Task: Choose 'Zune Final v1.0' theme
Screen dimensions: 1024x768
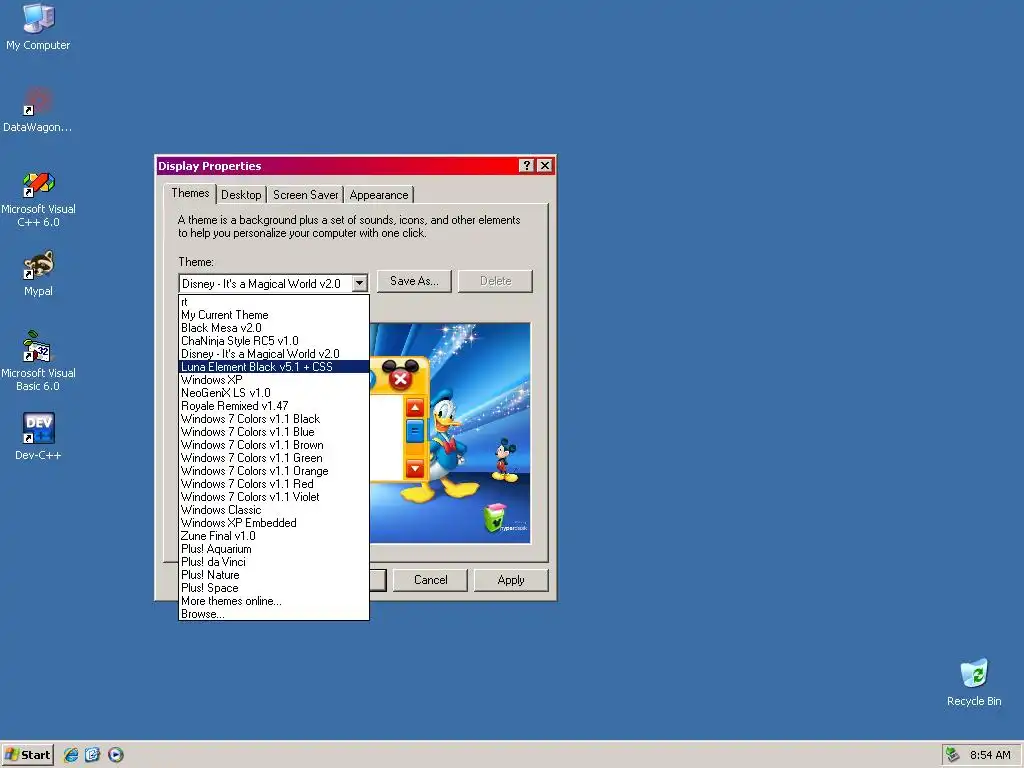Action: coord(274,536)
